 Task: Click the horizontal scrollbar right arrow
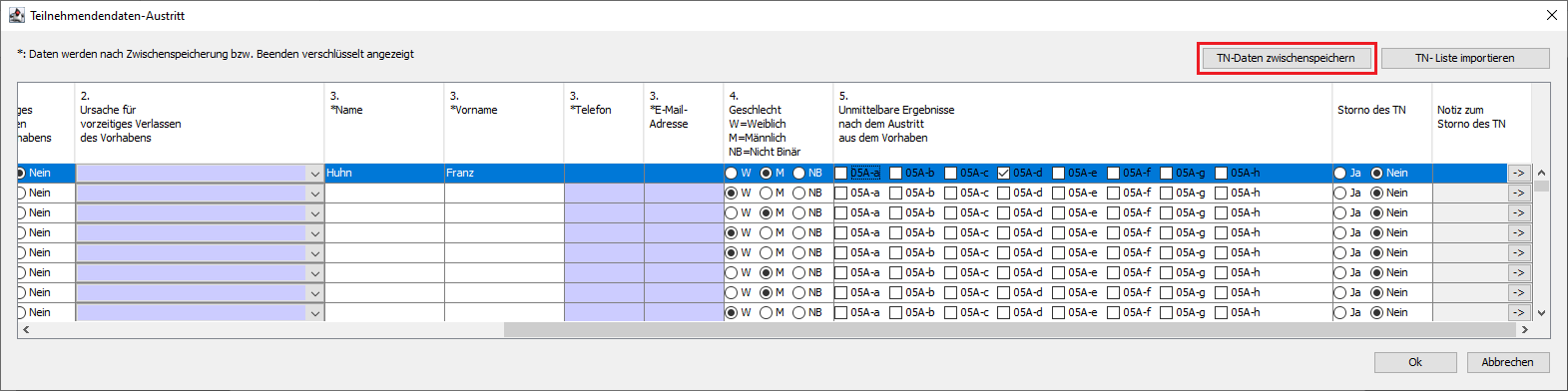pyautogui.click(x=1524, y=329)
